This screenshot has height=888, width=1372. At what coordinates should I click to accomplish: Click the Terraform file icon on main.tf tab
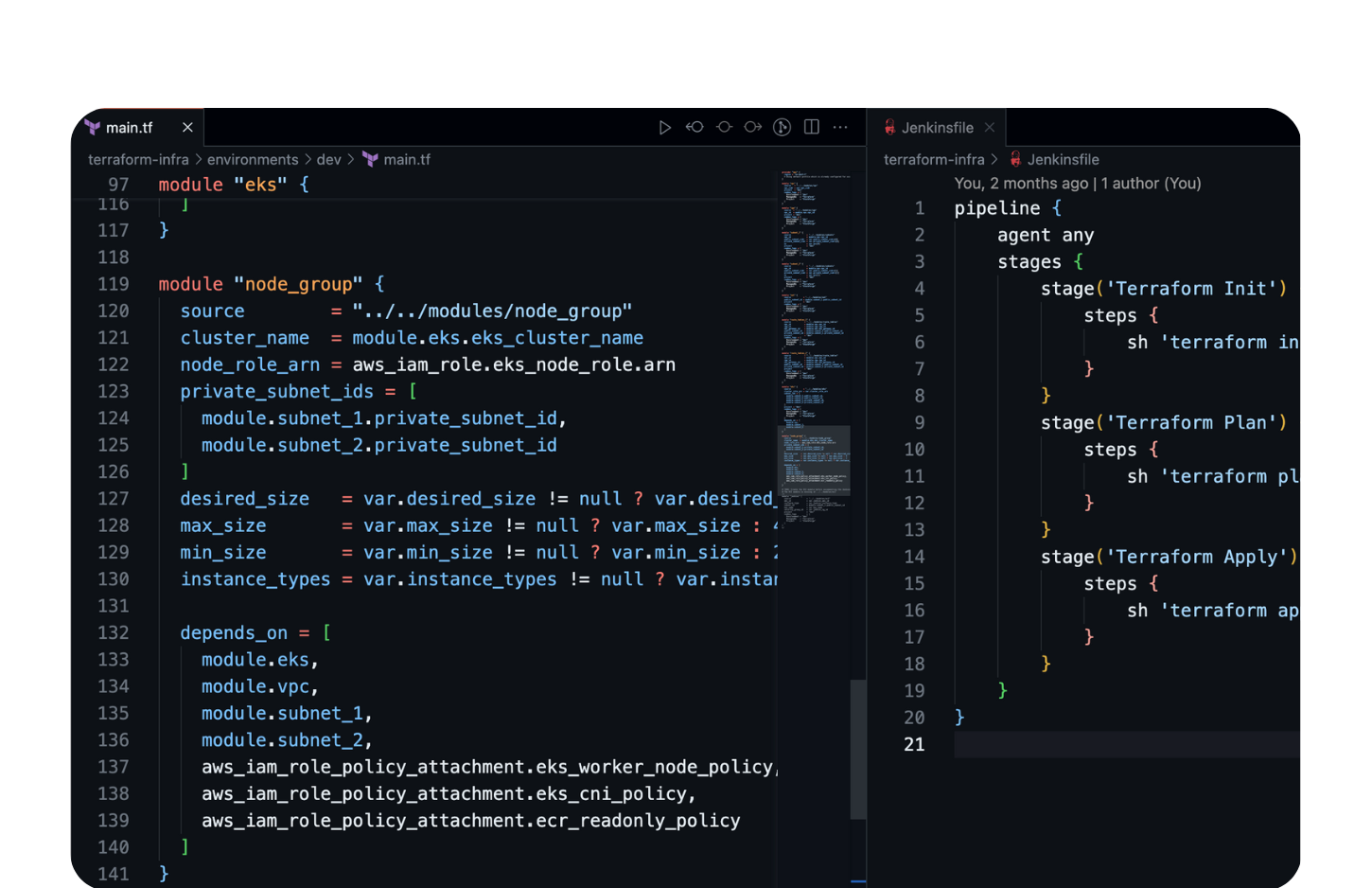pyautogui.click(x=92, y=127)
